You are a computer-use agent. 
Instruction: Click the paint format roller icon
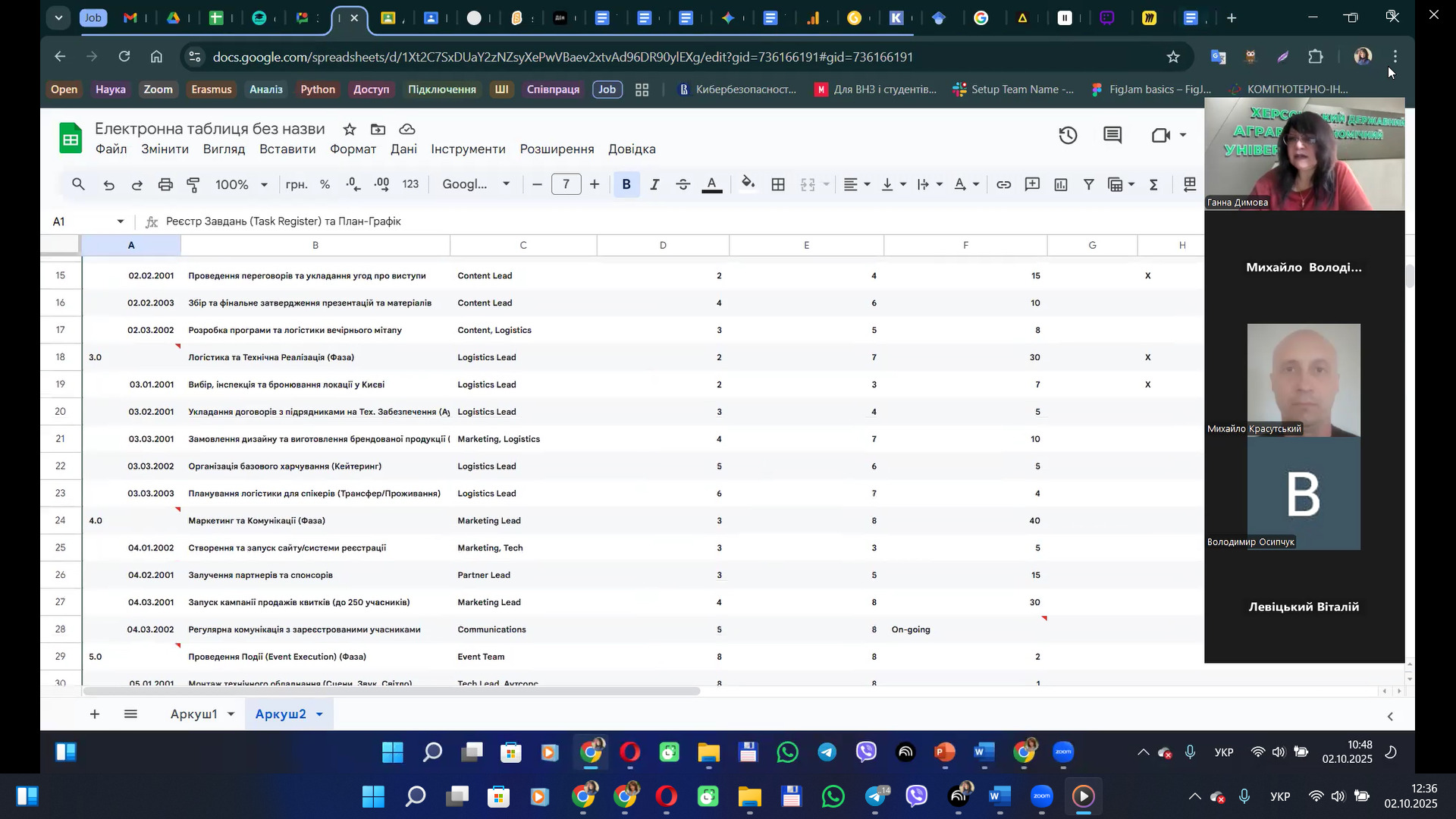click(x=193, y=184)
